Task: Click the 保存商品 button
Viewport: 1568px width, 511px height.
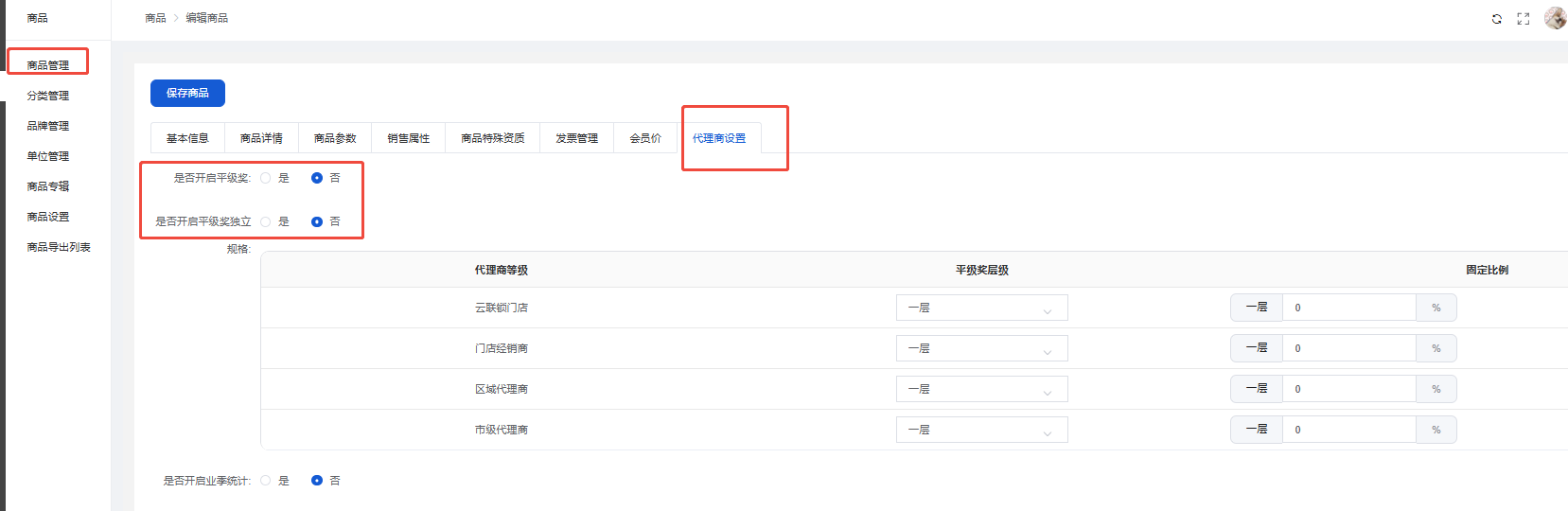Action: [187, 93]
